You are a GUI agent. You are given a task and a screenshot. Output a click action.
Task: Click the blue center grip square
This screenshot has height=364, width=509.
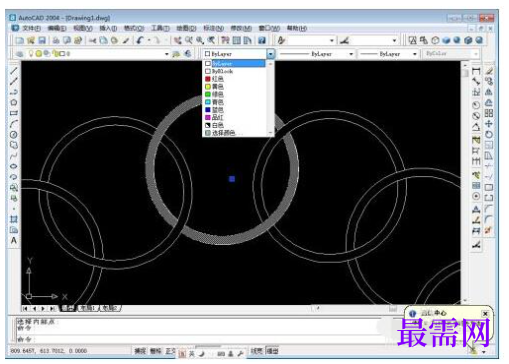(x=232, y=179)
